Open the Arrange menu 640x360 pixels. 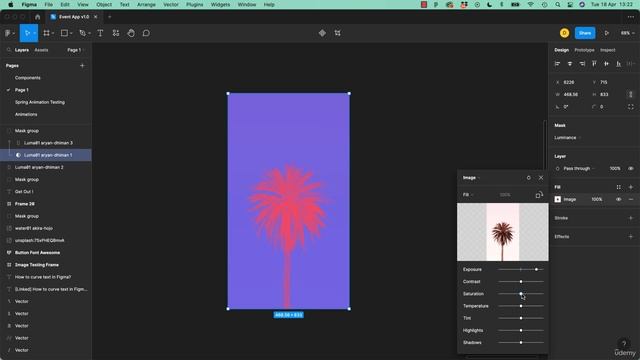146,4
